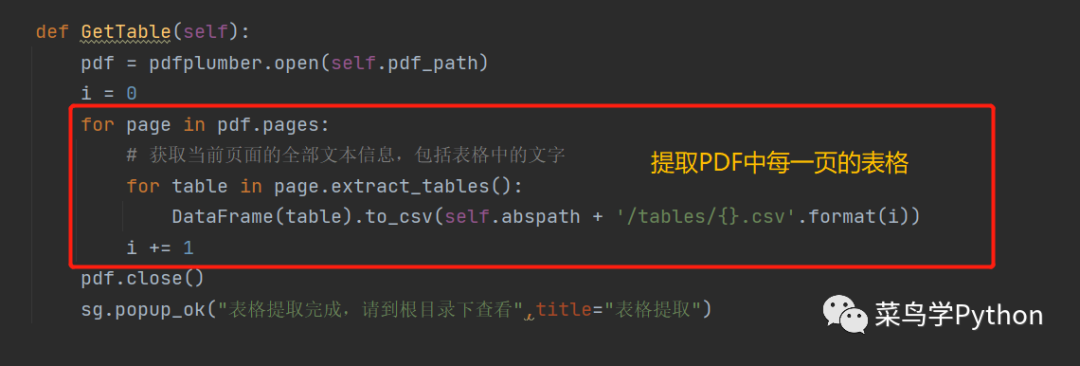Click the i += 1 statement
The height and width of the screenshot is (366, 1080).
(160, 247)
